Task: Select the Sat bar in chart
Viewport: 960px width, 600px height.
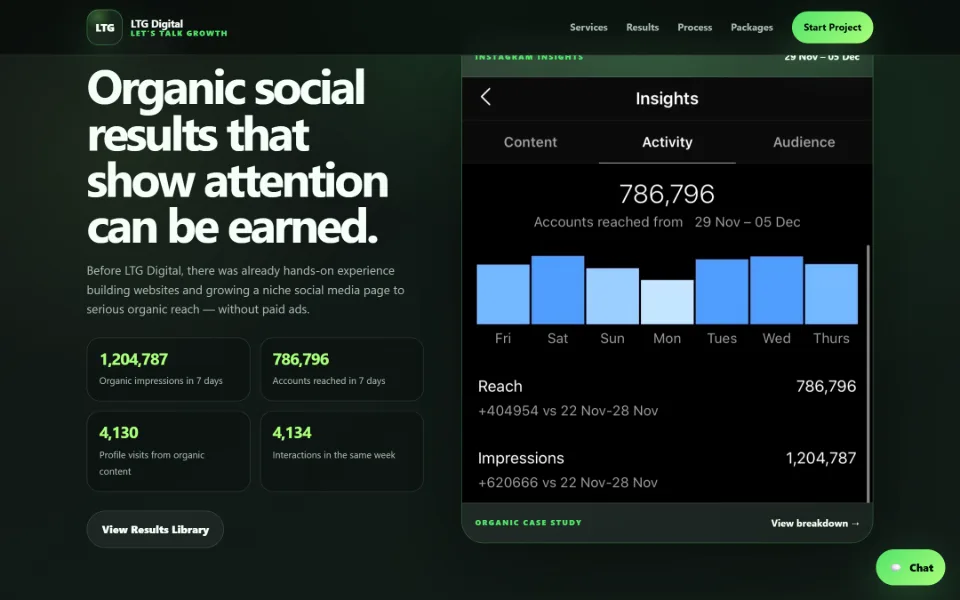Action: pos(558,290)
